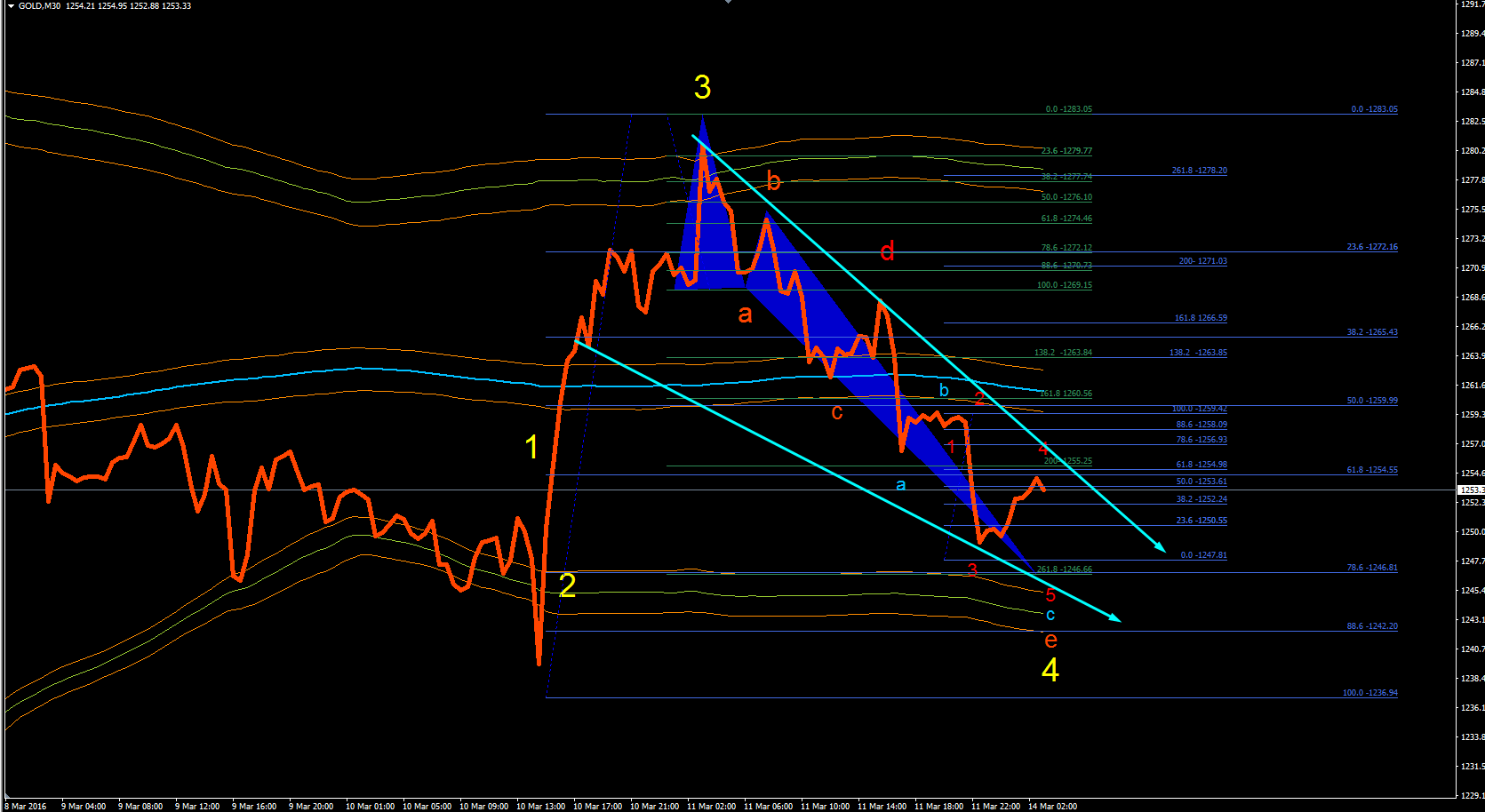Screen dimensions: 1485x812
Task: Click the GOLD,M30 chart title
Action: click(40, 6)
